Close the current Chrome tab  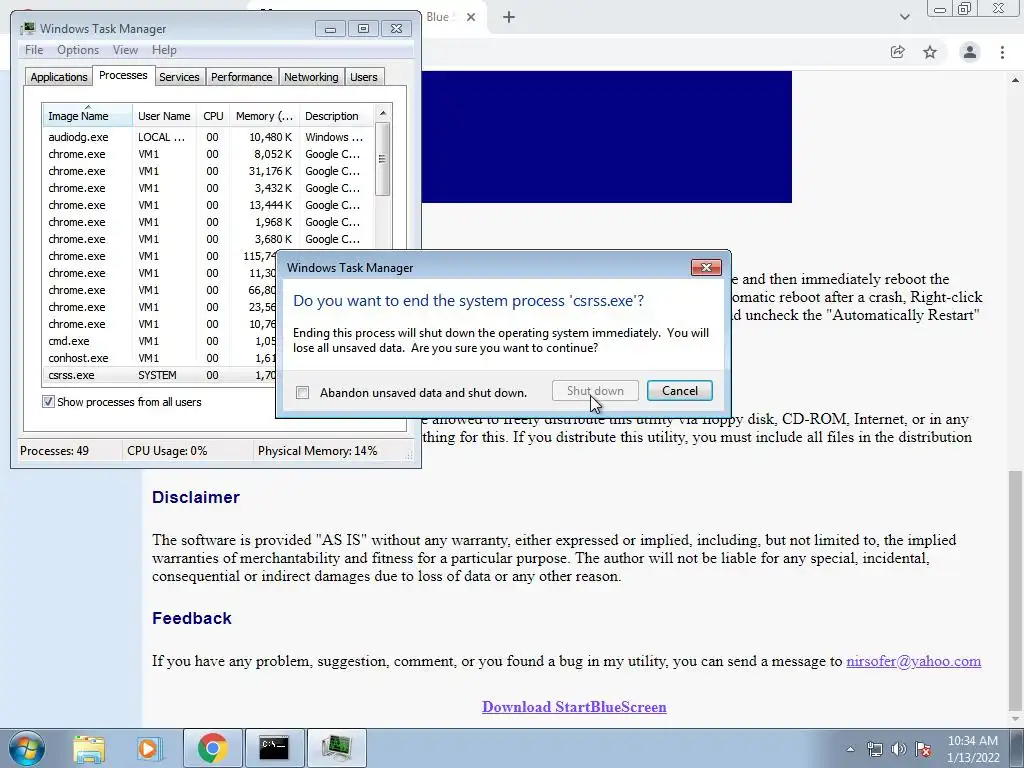(471, 17)
